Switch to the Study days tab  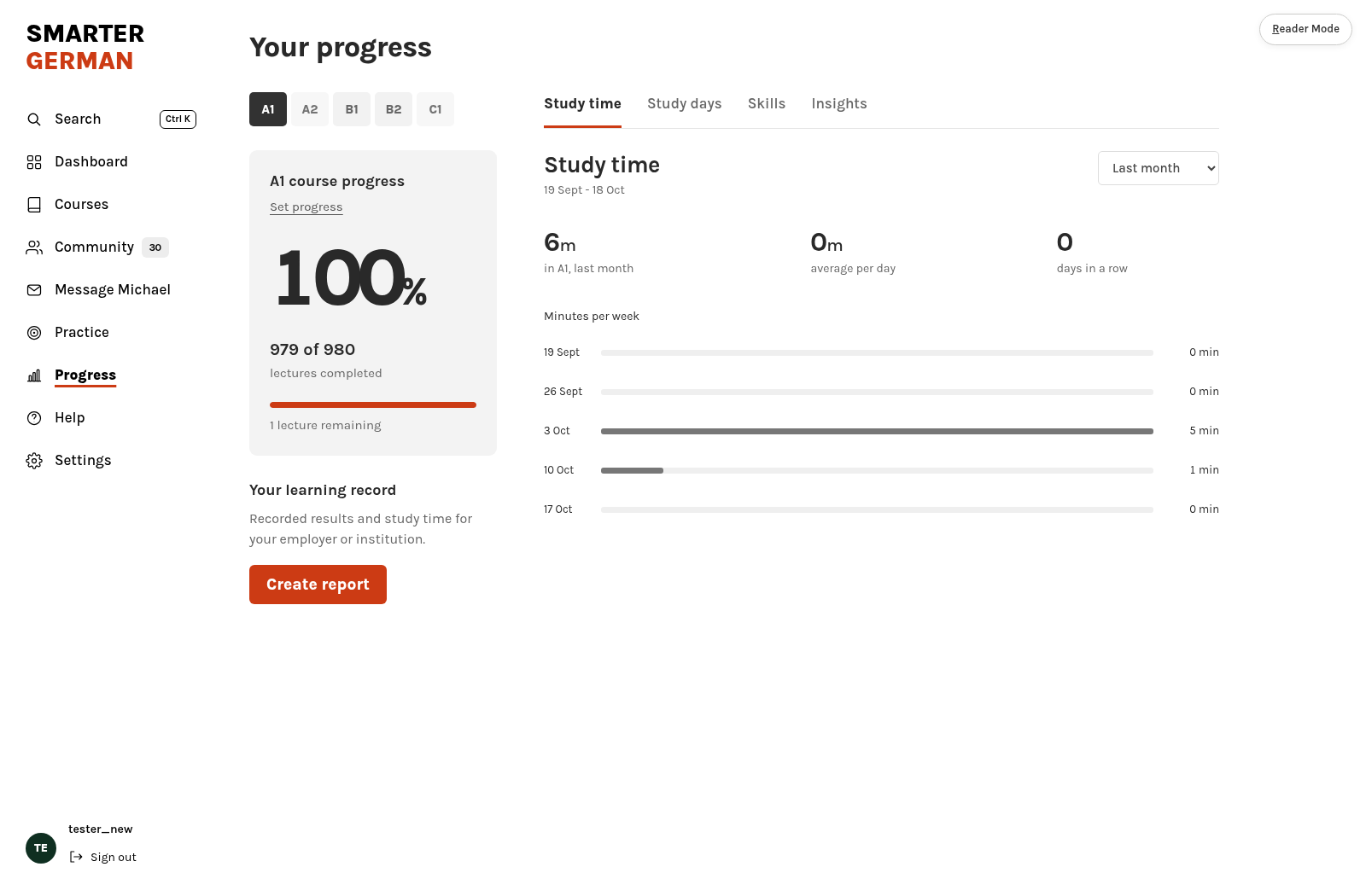click(685, 104)
